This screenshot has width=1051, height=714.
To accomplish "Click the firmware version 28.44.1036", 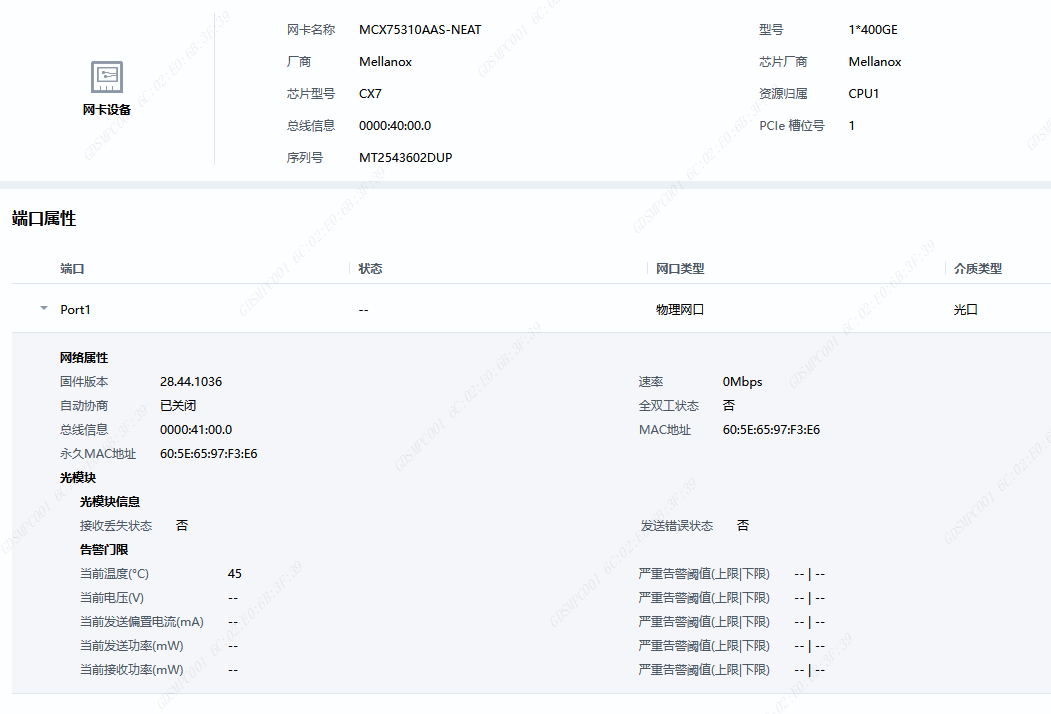I will (191, 382).
